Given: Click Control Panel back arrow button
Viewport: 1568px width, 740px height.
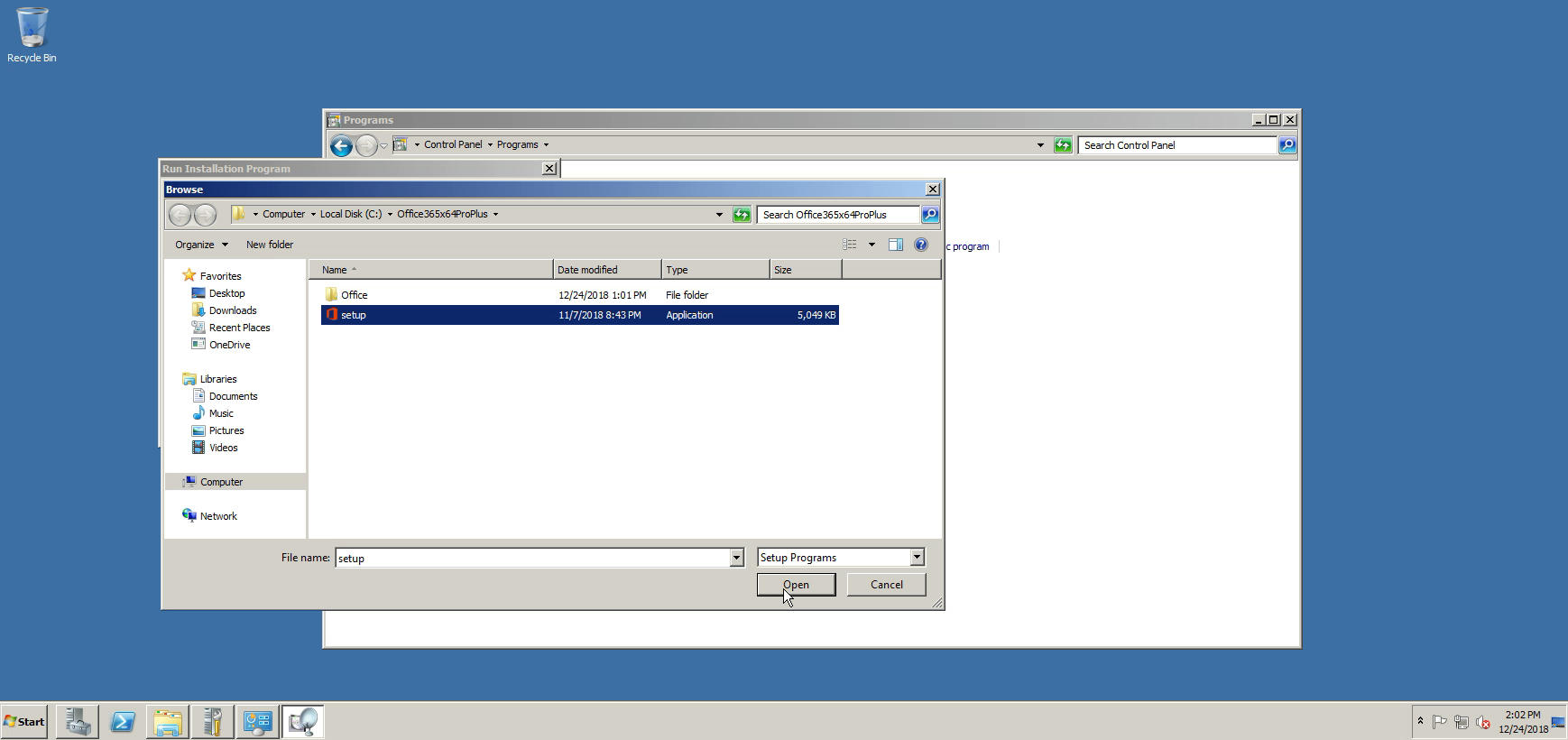Looking at the screenshot, I should click(341, 145).
